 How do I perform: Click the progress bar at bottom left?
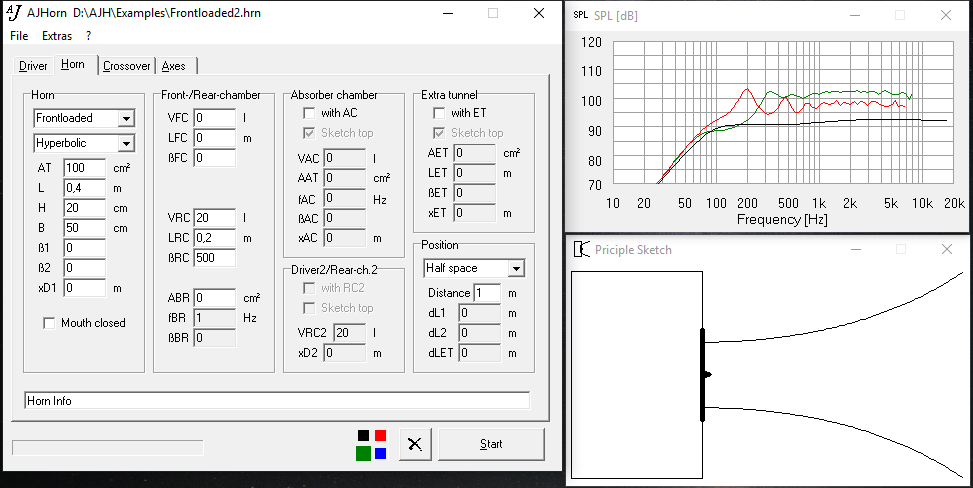pos(107,448)
